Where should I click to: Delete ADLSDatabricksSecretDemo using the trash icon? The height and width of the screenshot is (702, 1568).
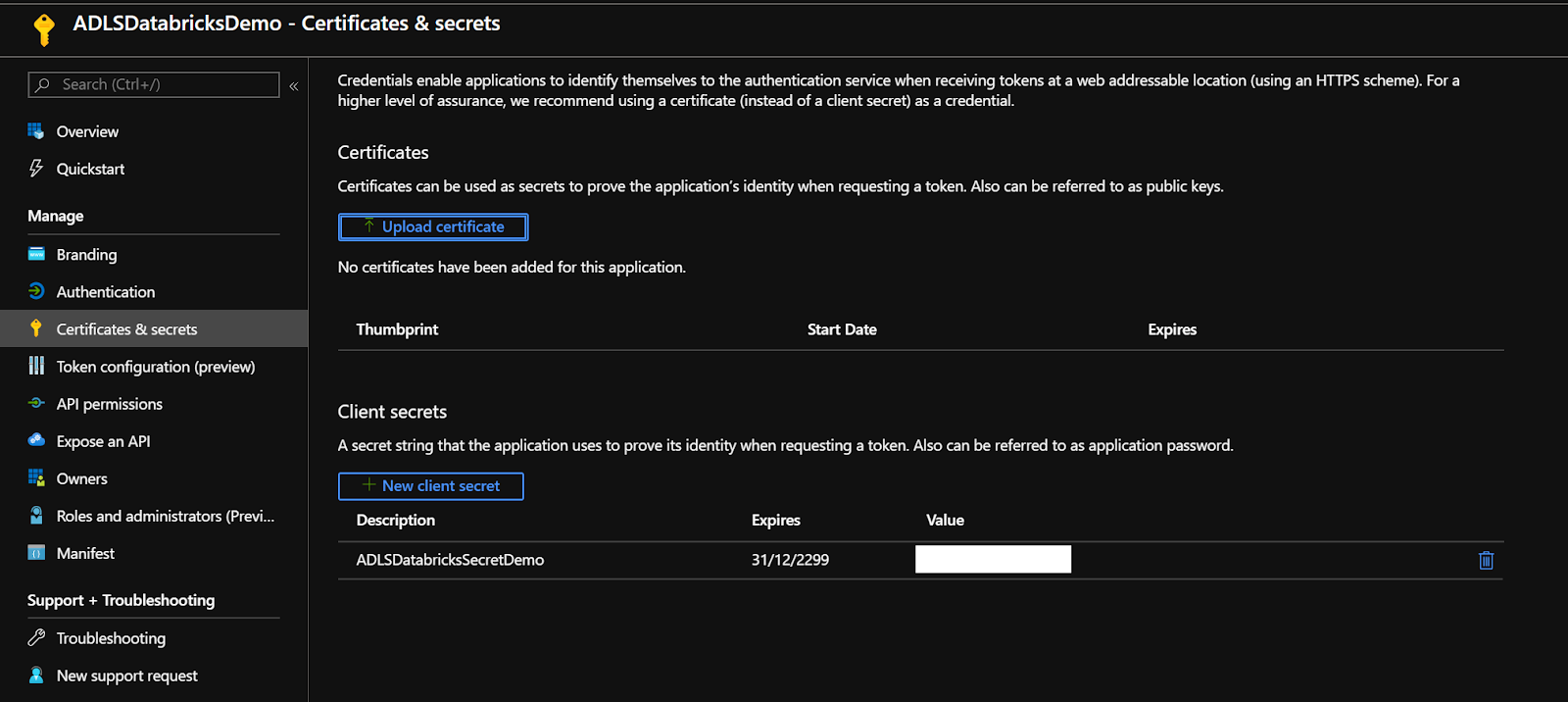[x=1486, y=560]
